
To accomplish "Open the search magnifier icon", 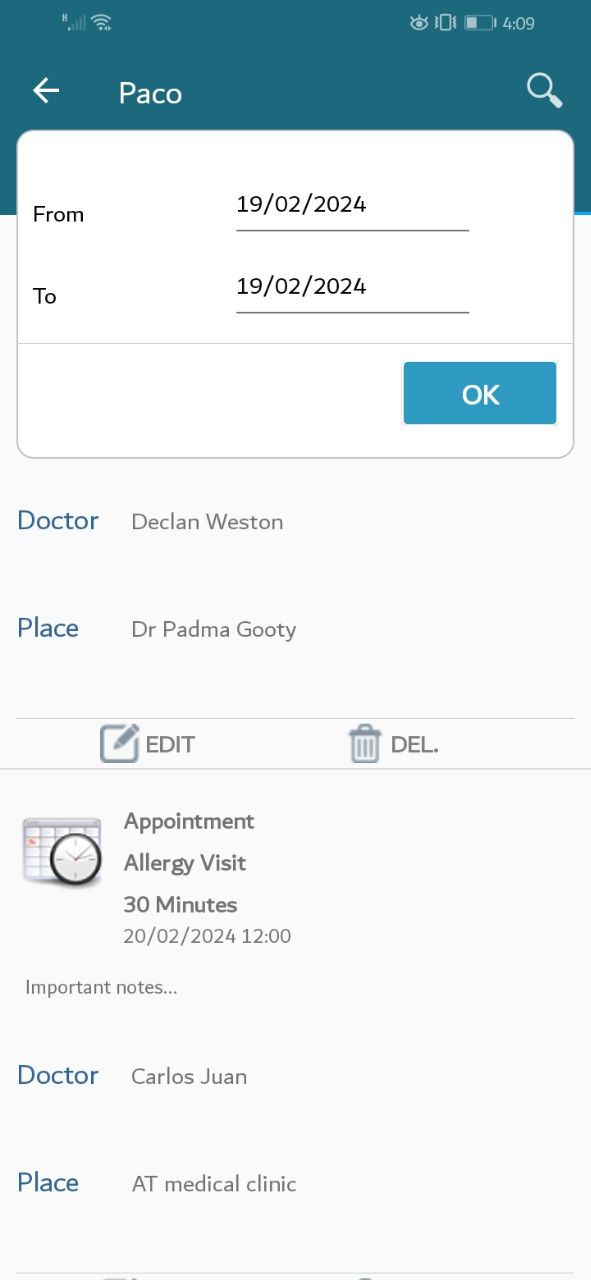I will 544,91.
